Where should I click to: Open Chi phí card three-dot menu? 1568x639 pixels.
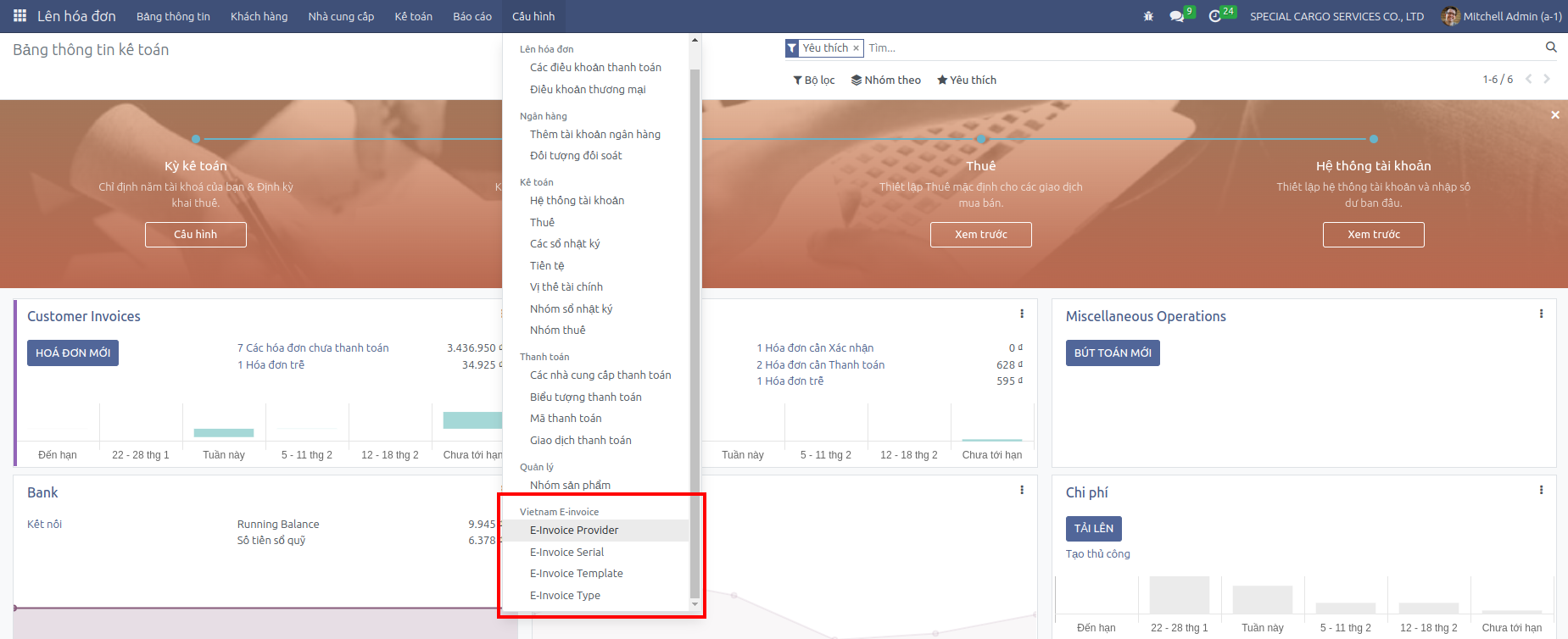[1541, 491]
